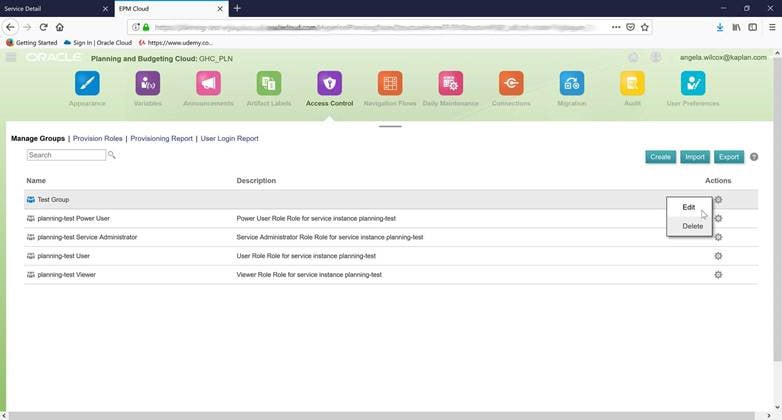This screenshot has width=782, height=420.
Task: Open the User Preferences icon
Action: (693, 84)
